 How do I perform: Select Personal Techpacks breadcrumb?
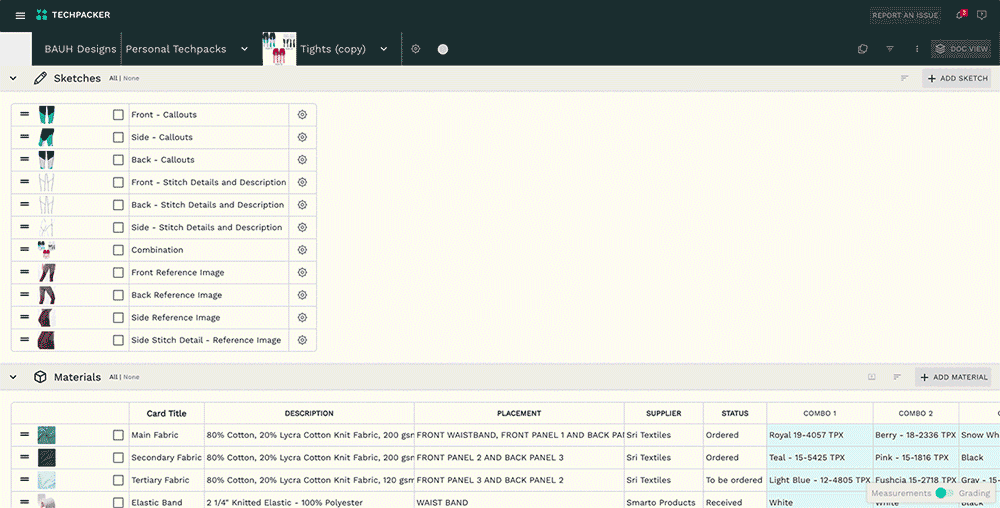176,49
